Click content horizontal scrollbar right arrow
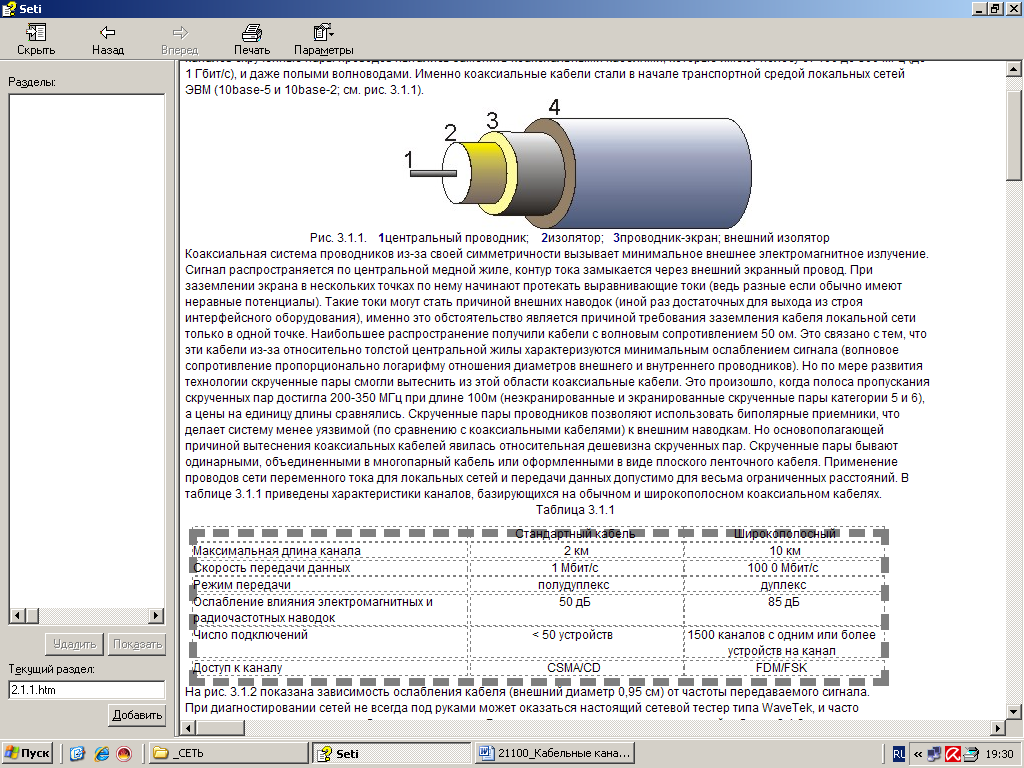Screen dimensions: 1024x768 998,728
